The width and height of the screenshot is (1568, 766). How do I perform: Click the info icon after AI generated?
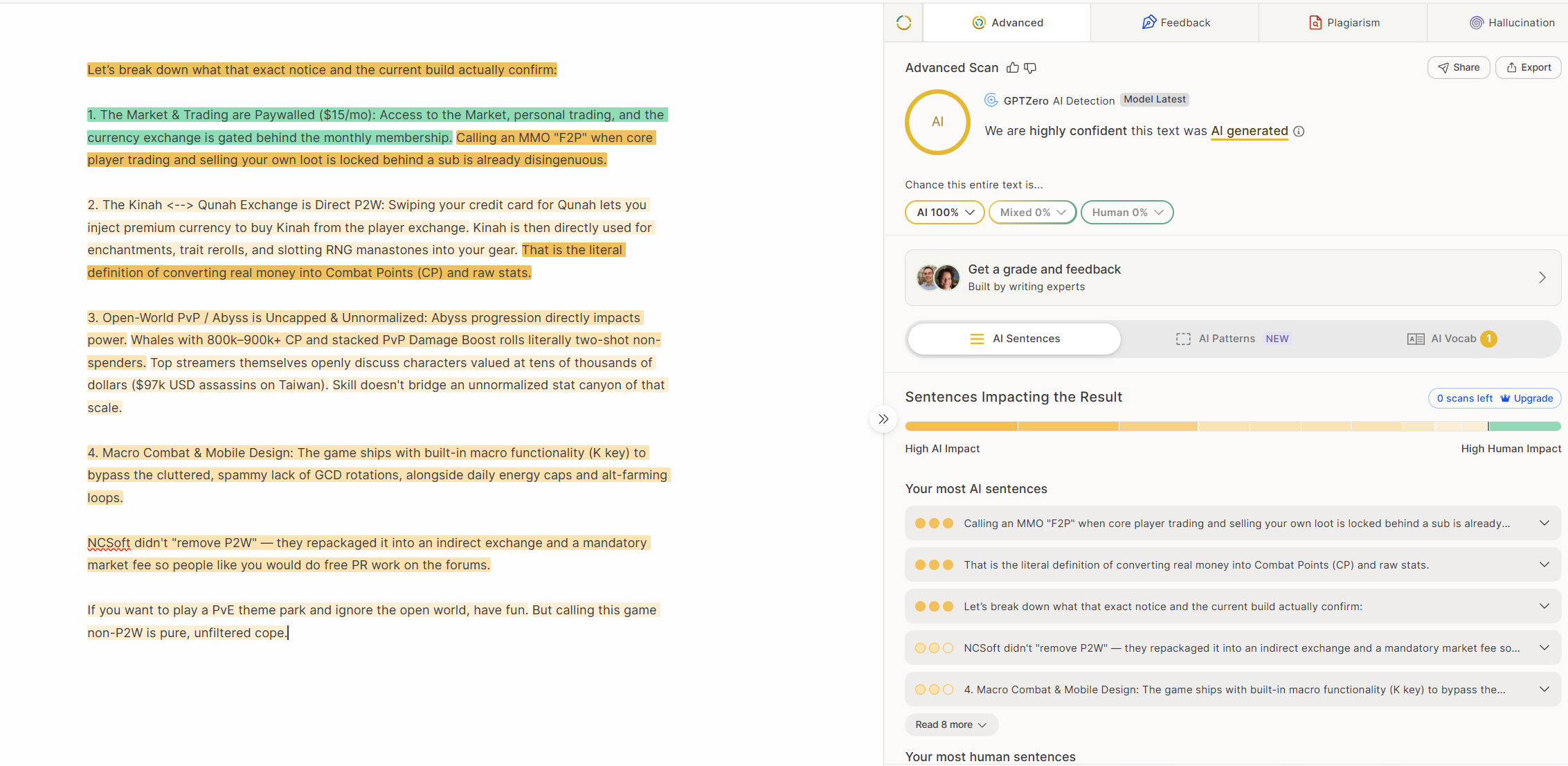(x=1299, y=132)
